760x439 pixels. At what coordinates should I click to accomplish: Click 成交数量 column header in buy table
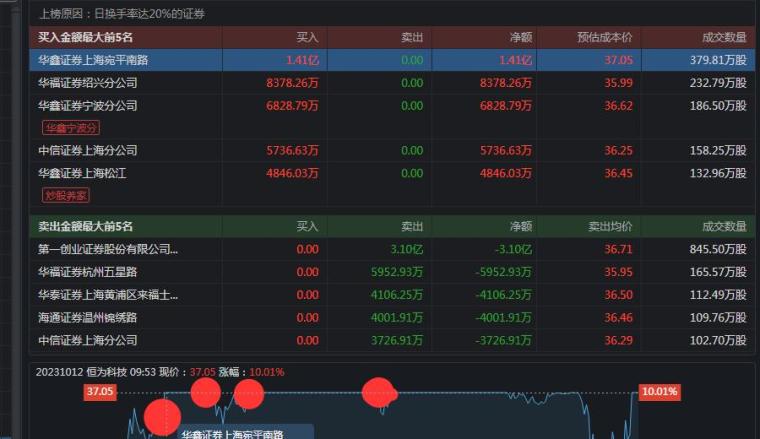(724, 37)
